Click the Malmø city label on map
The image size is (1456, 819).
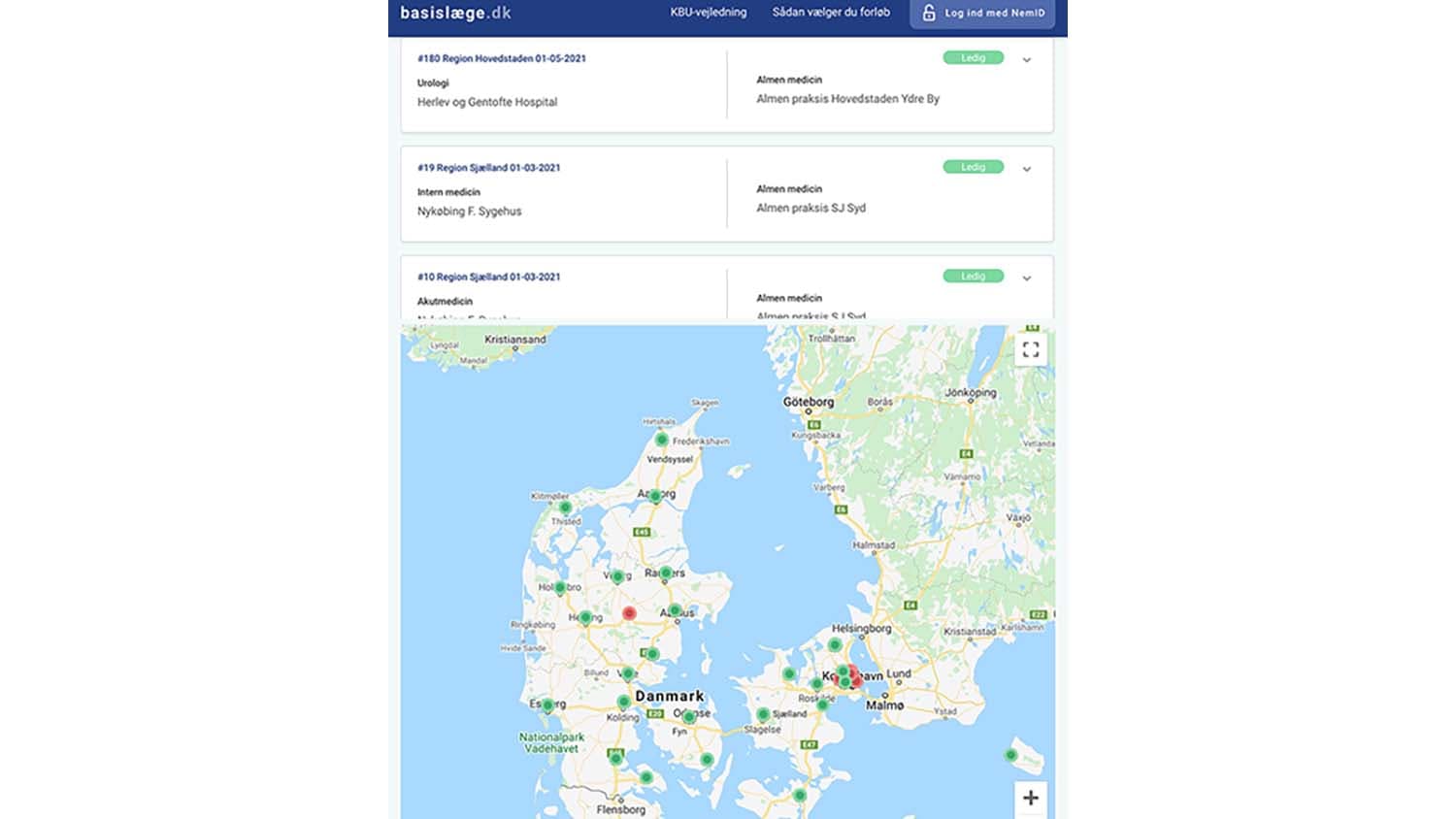point(884,705)
